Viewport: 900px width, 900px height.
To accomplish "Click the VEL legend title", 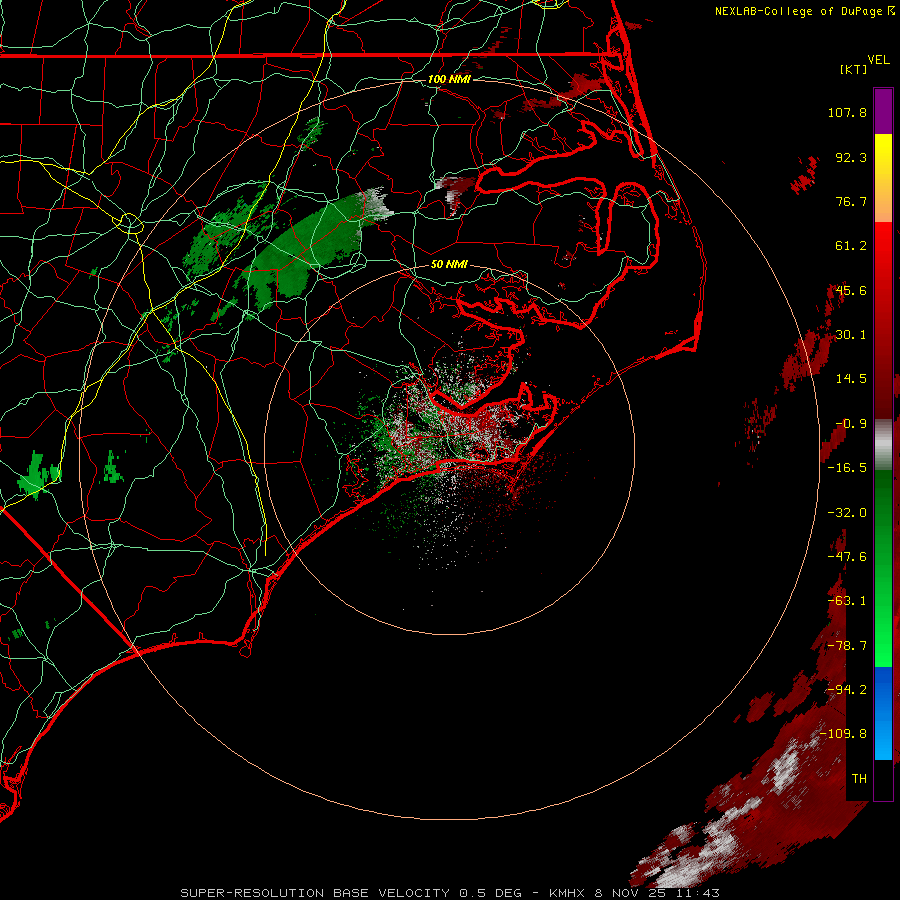I will tap(878, 60).
